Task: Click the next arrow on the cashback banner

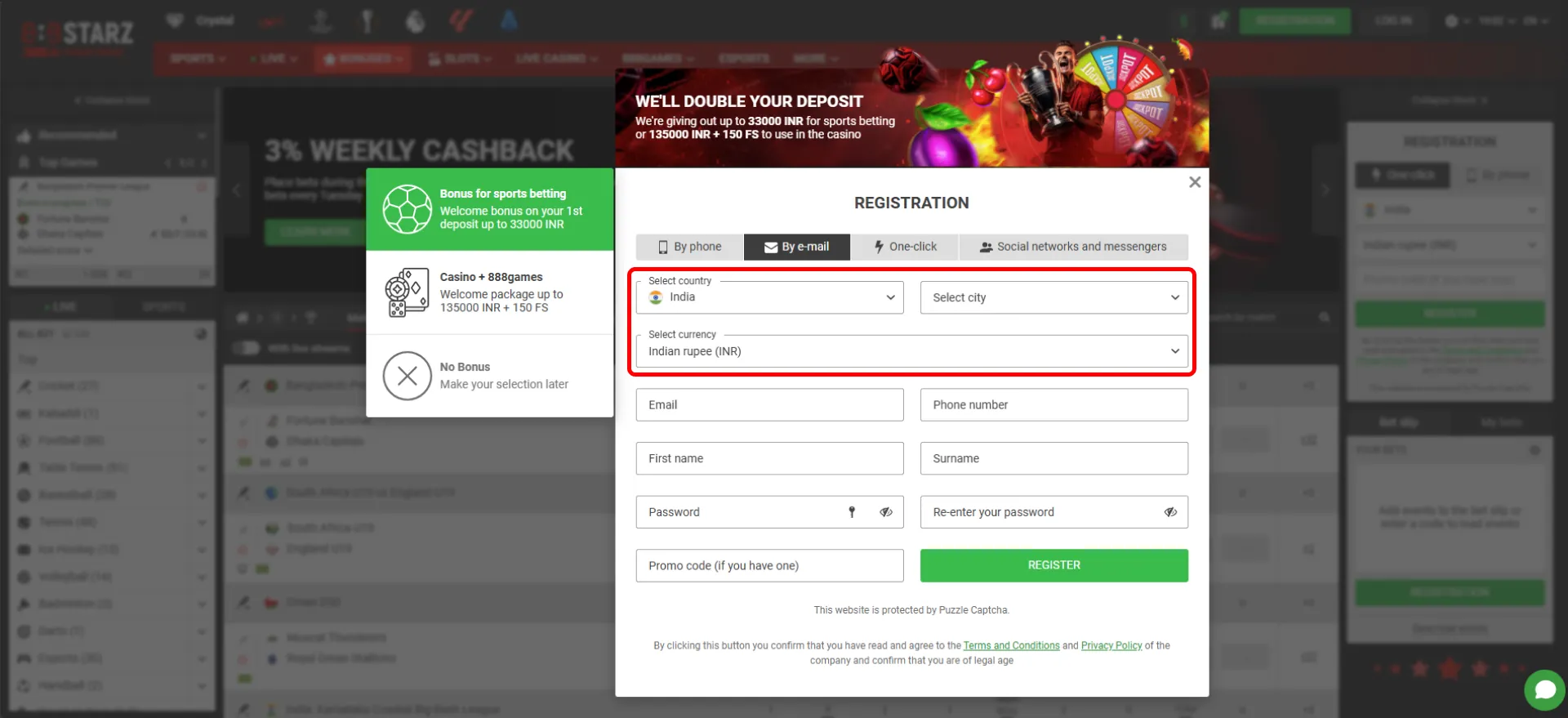Action: (1325, 190)
